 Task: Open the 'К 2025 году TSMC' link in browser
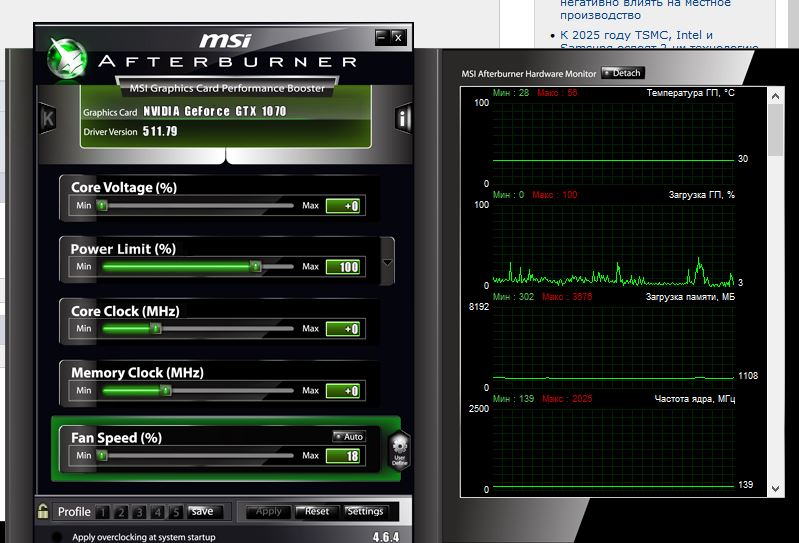click(x=636, y=35)
